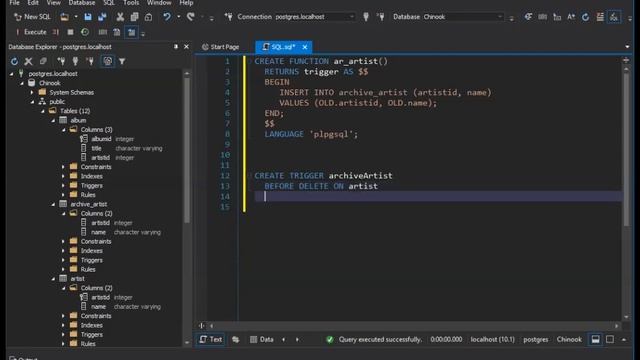Select the albumid column under album
The width and height of the screenshot is (640, 360).
click(101, 139)
